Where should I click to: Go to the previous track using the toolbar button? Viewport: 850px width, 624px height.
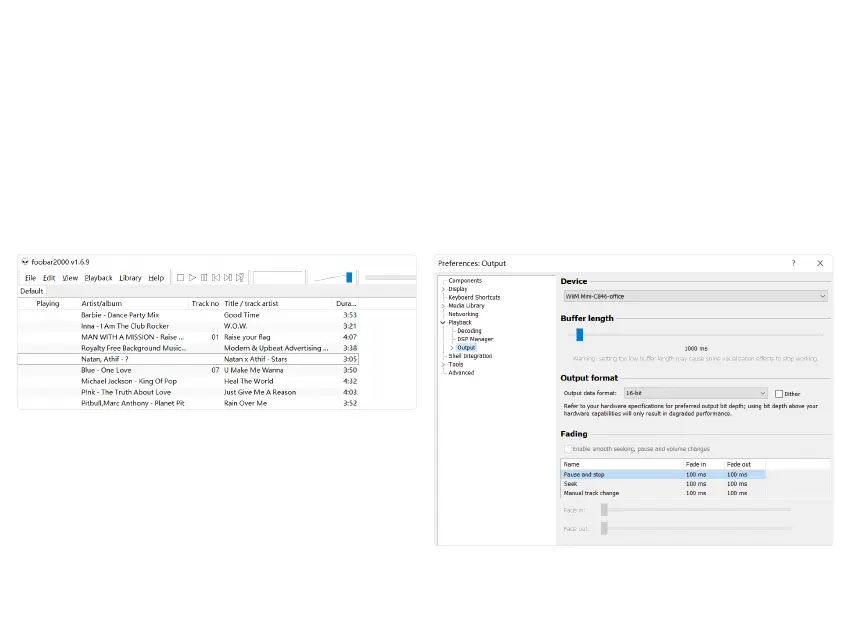[x=216, y=278]
